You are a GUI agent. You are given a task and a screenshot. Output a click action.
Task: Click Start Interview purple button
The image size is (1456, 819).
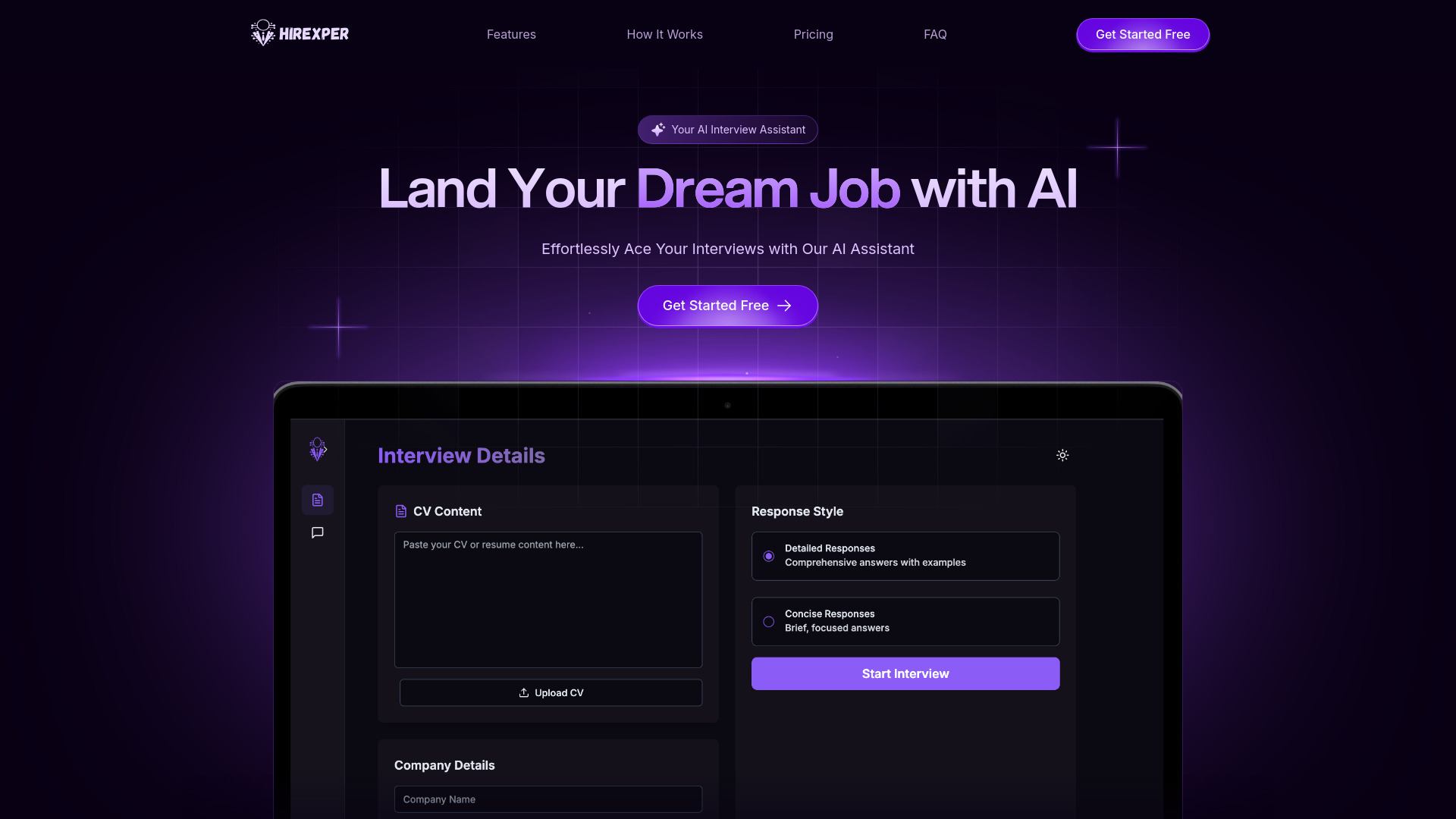[x=905, y=673]
